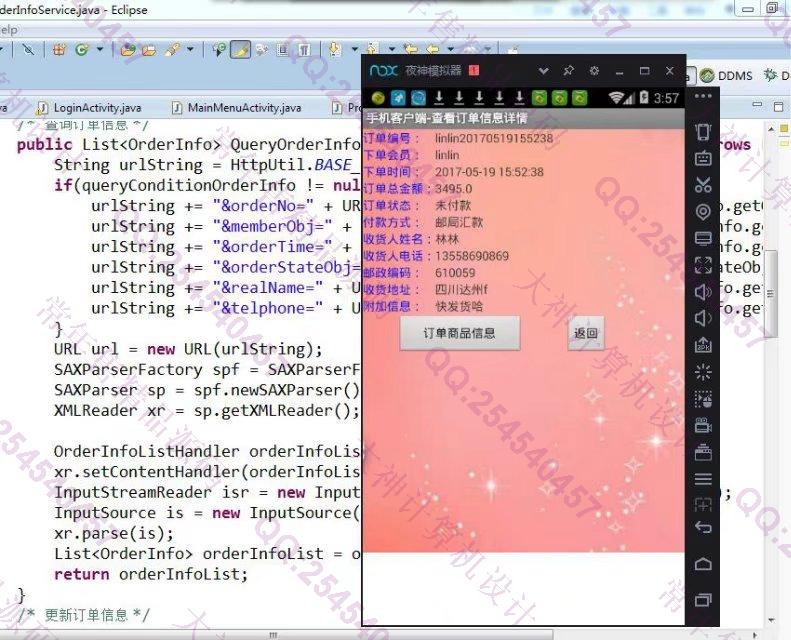791x640 pixels.
Task: Click the Eclipse open type folder icon
Action: tap(128, 49)
